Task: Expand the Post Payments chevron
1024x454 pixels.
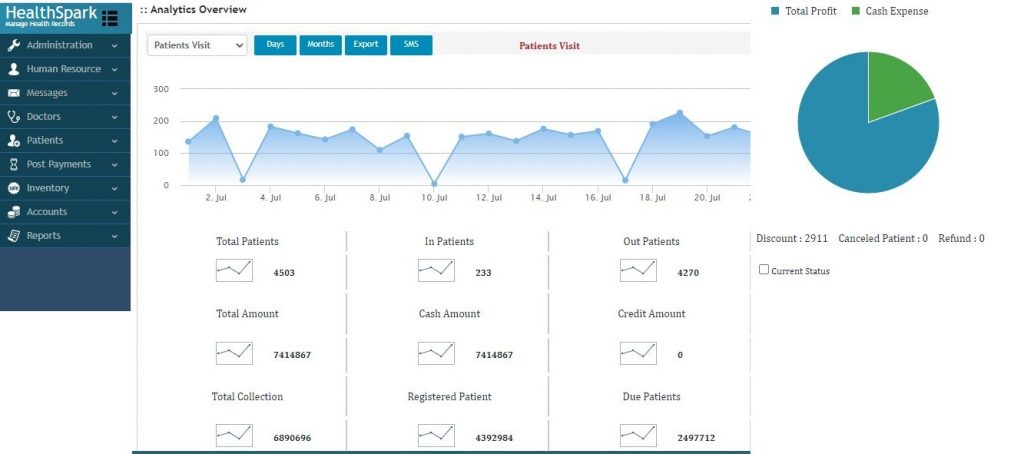Action: [x=114, y=165]
